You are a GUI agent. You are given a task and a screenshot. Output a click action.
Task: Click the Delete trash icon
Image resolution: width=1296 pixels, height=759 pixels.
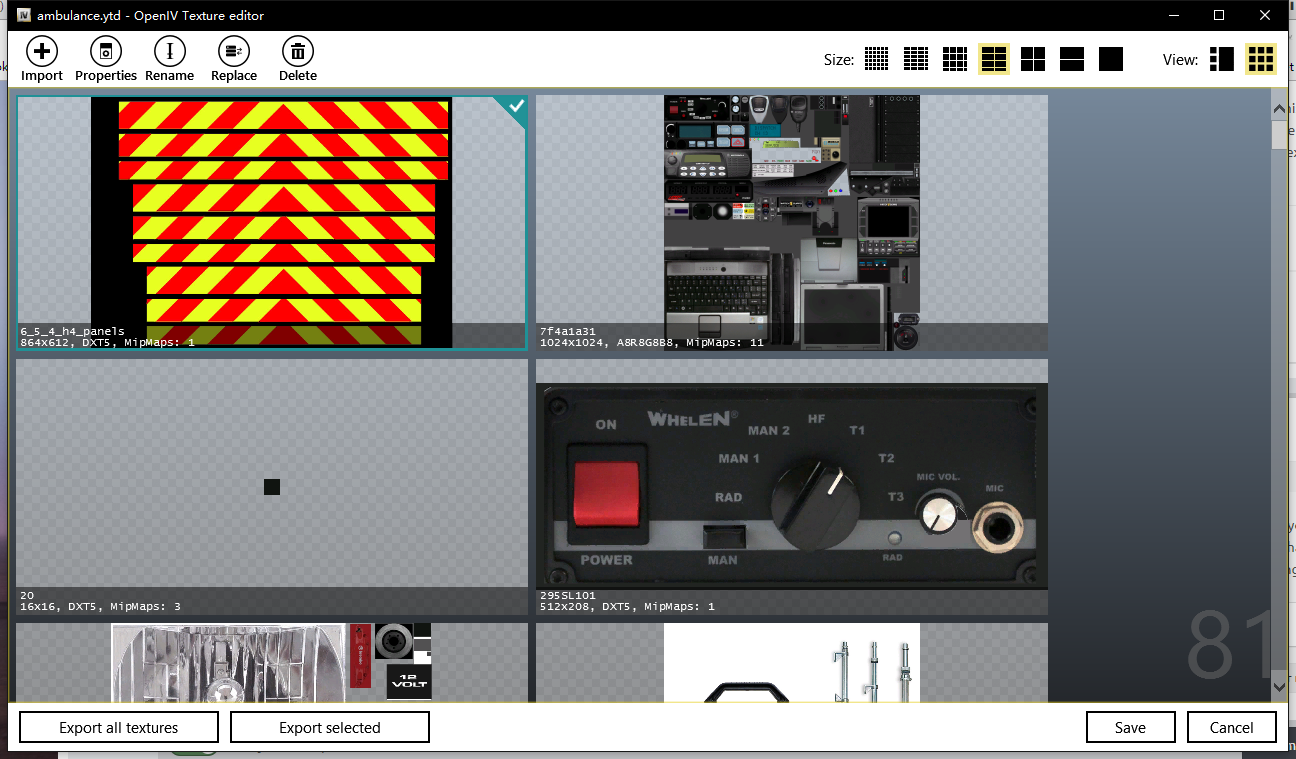pos(298,52)
